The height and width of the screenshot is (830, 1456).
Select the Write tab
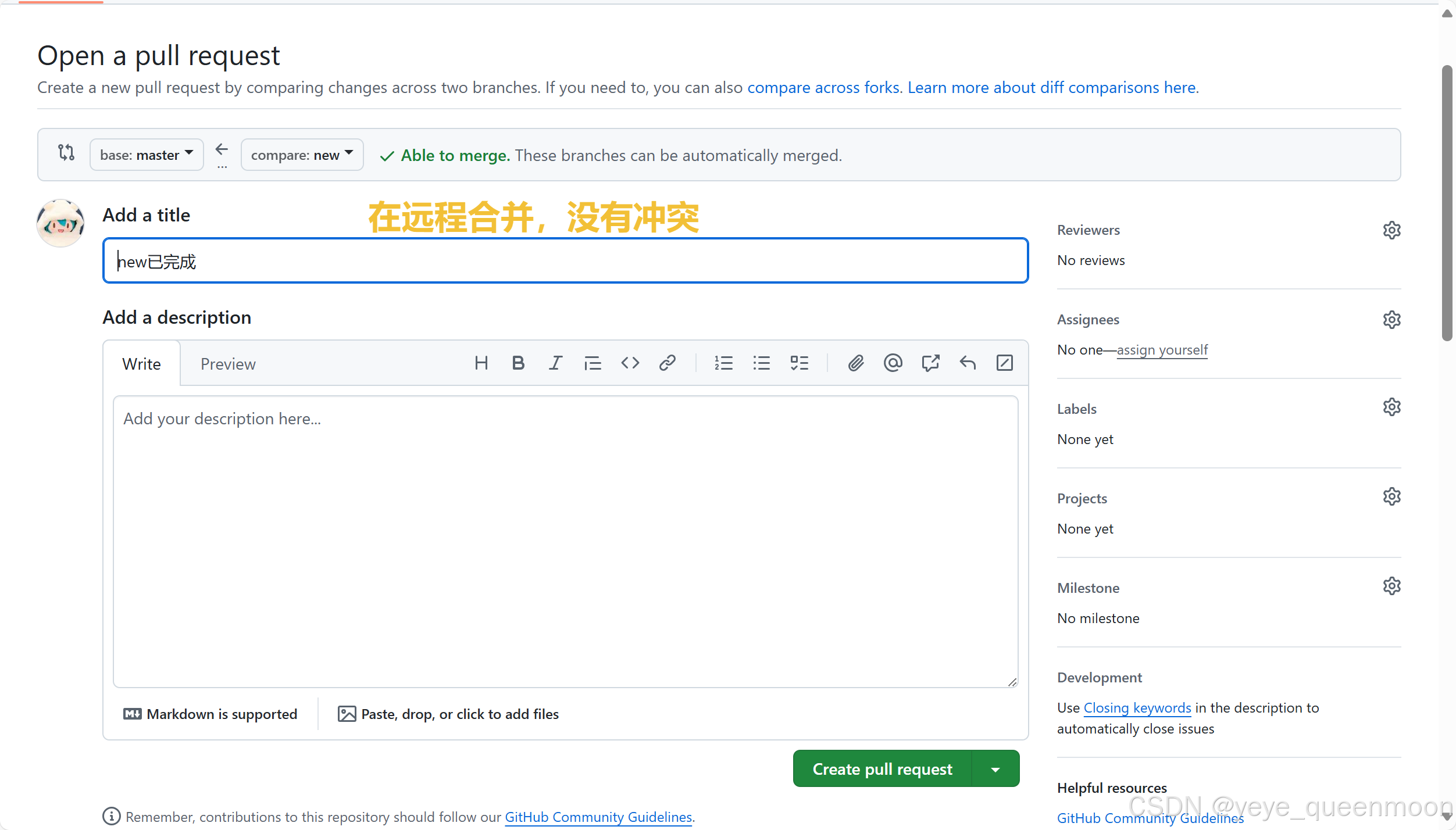[141, 364]
